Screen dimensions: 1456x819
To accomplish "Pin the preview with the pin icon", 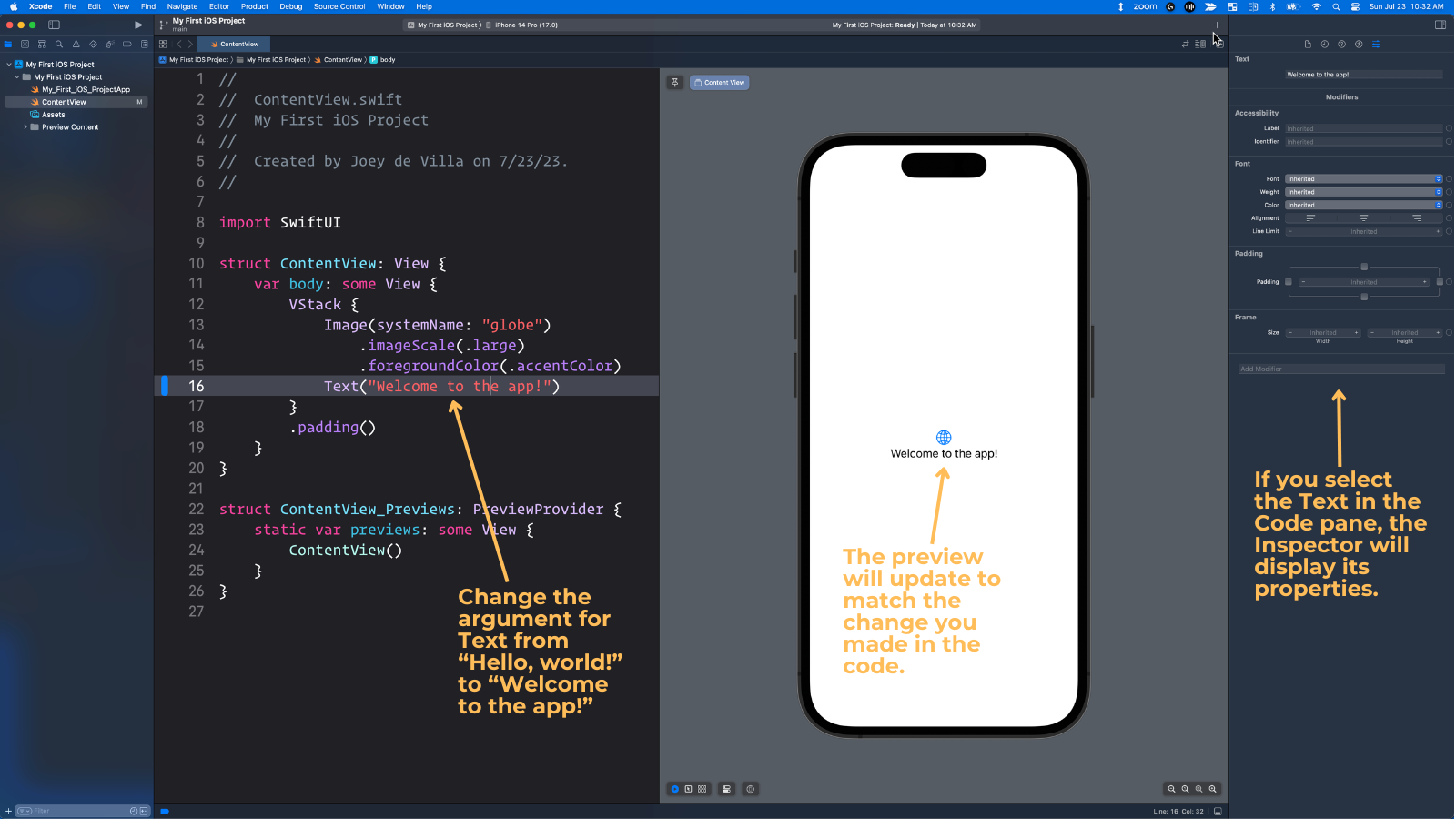I will click(675, 82).
